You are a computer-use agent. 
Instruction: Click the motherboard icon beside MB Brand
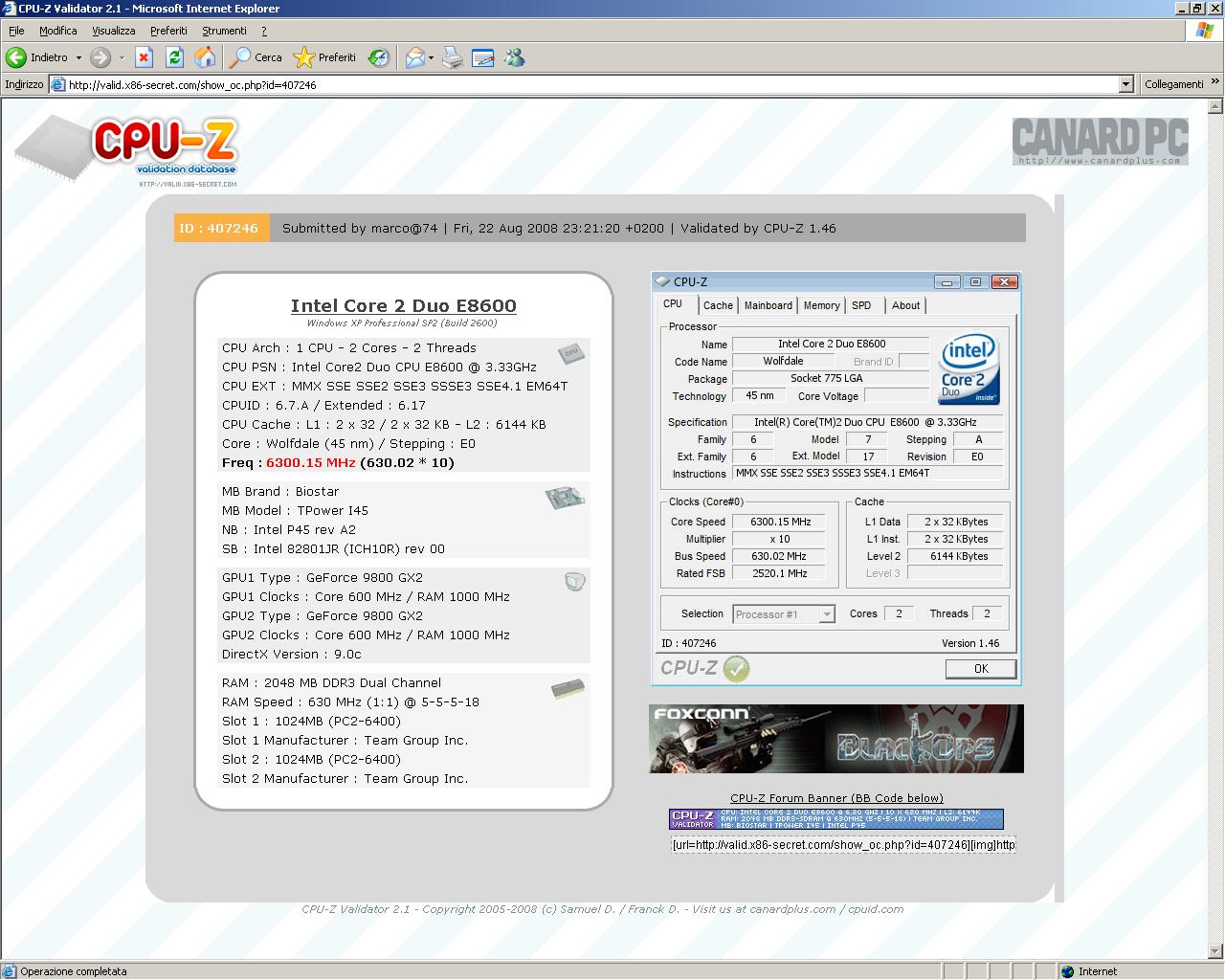coord(565,497)
